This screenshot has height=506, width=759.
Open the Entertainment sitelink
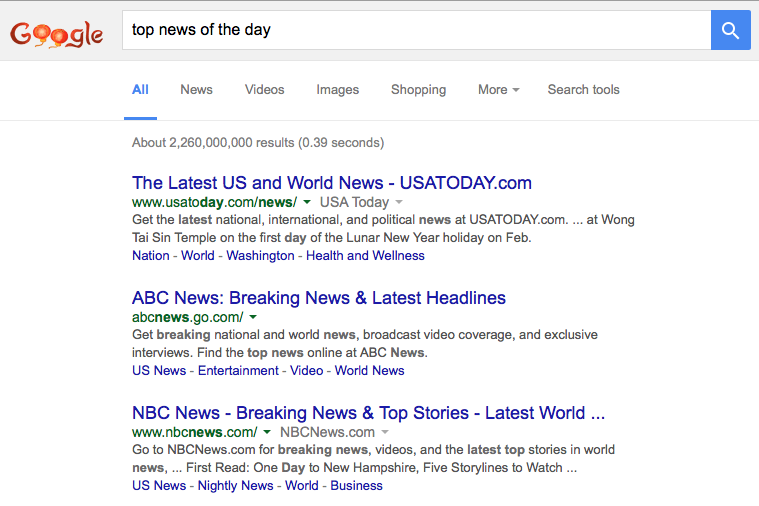click(238, 370)
